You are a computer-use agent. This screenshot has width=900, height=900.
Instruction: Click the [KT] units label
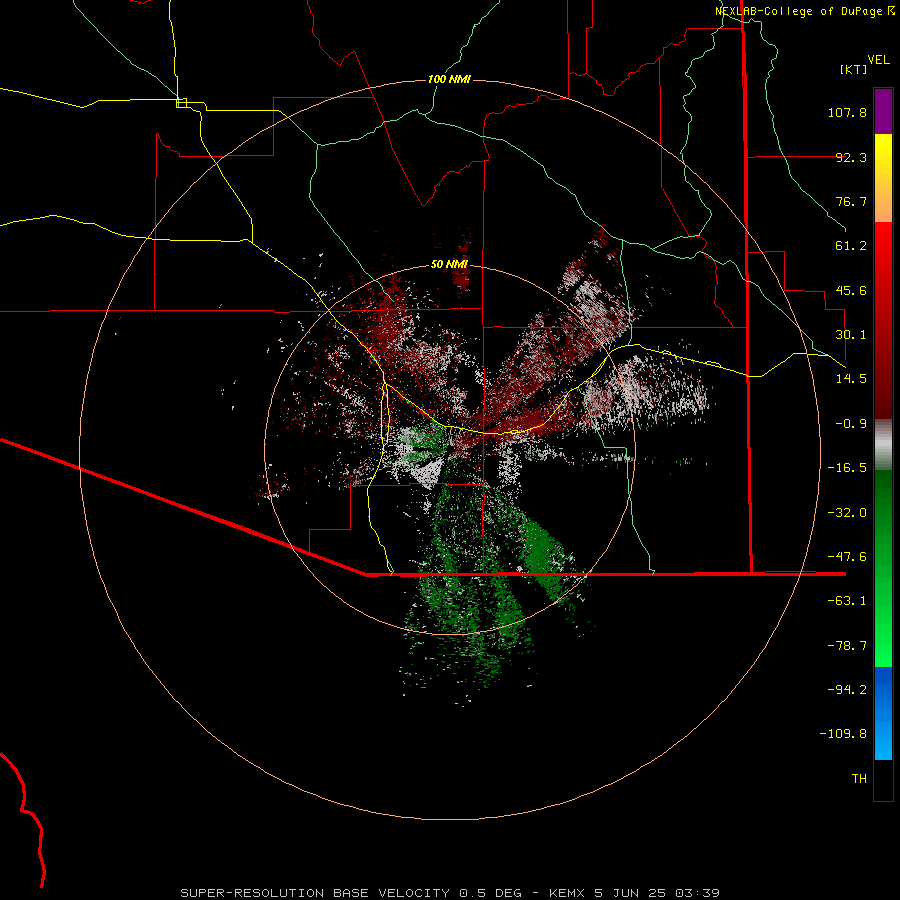click(854, 69)
